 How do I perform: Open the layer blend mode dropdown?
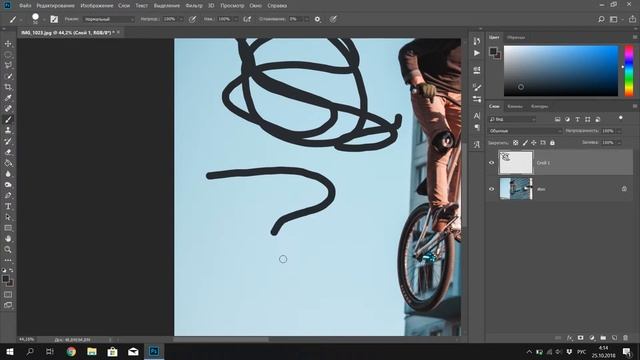click(x=525, y=131)
